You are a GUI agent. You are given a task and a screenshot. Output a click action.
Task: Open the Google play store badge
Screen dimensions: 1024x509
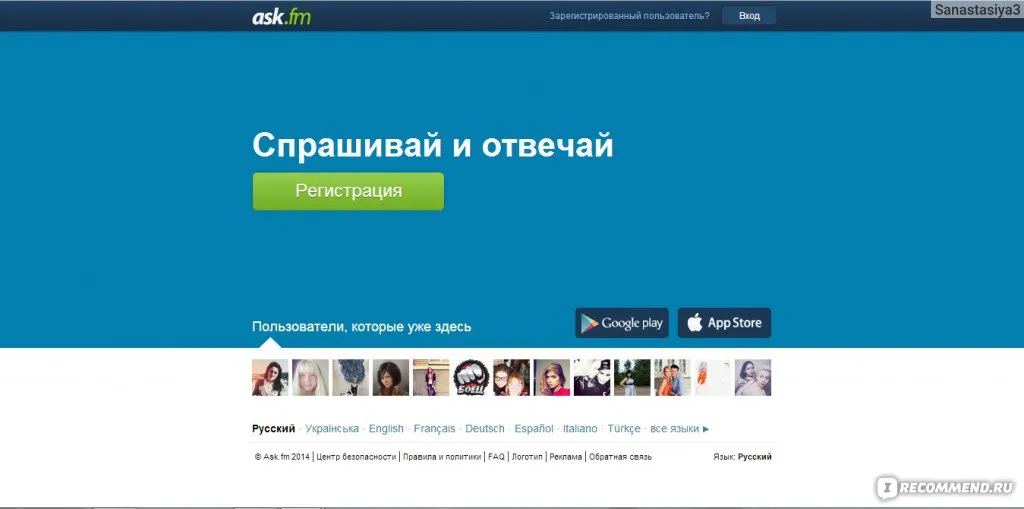(x=622, y=323)
